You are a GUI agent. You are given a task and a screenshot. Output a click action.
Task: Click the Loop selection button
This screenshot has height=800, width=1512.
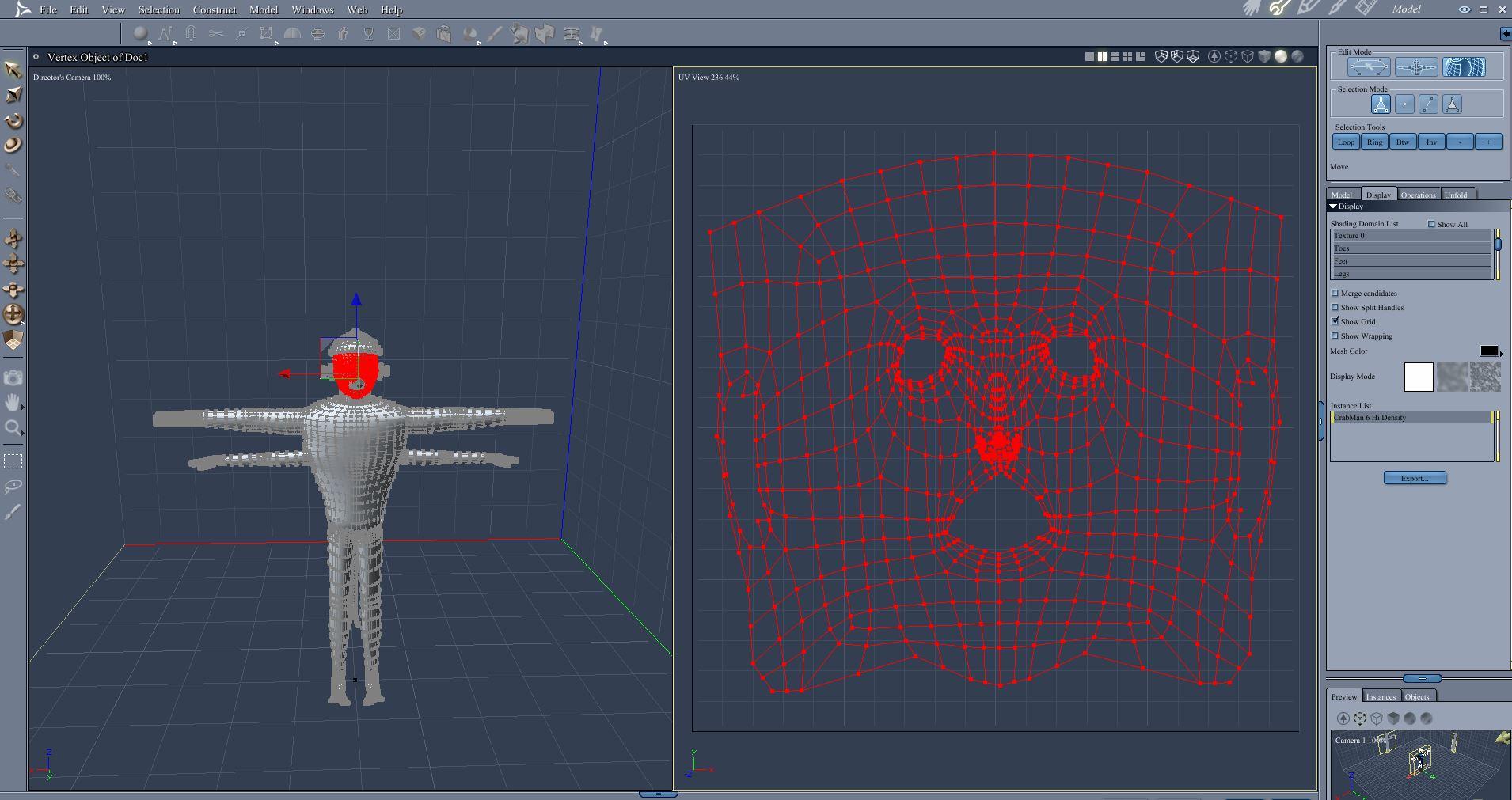[1346, 142]
